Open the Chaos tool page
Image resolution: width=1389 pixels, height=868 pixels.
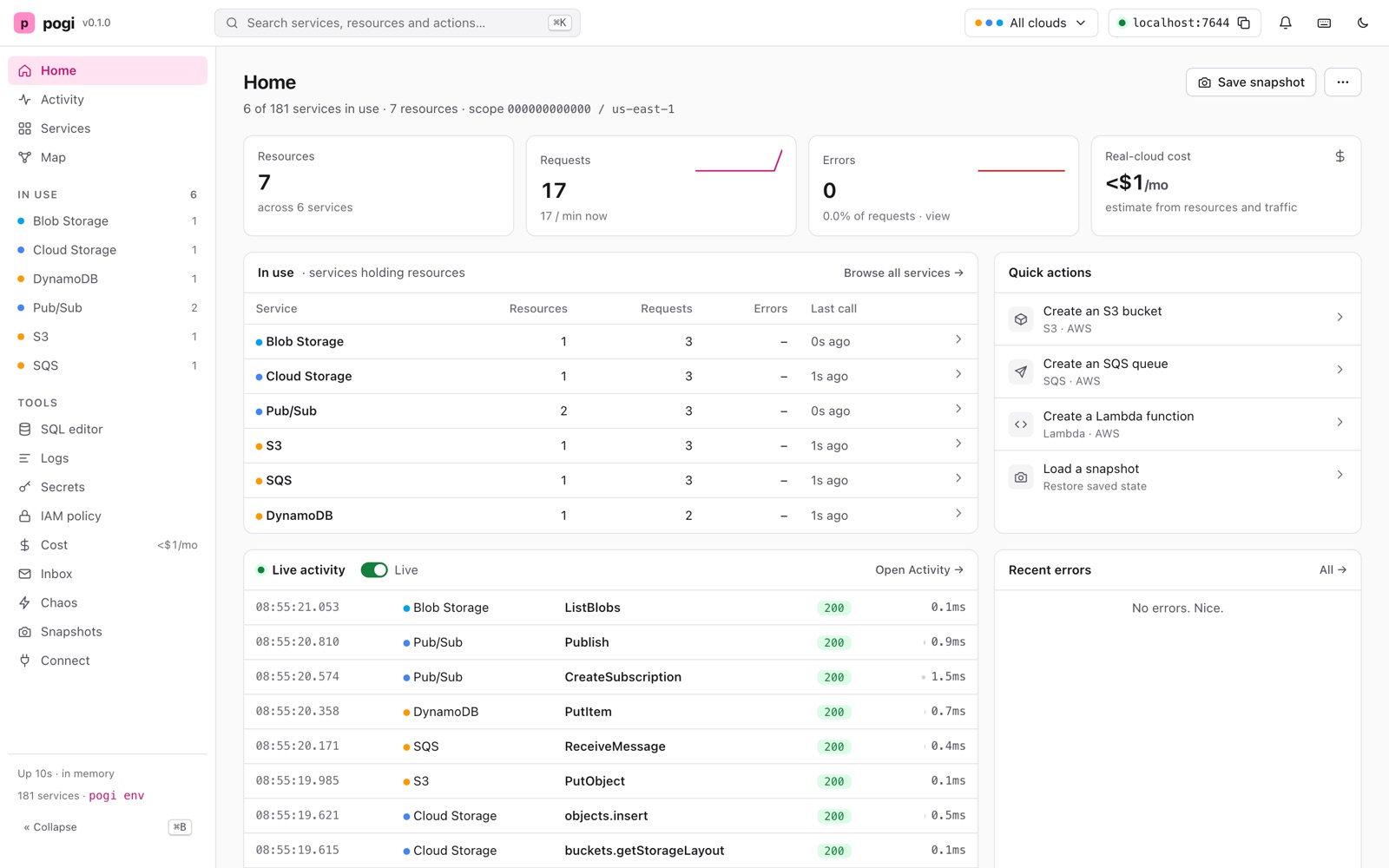[108, 602]
